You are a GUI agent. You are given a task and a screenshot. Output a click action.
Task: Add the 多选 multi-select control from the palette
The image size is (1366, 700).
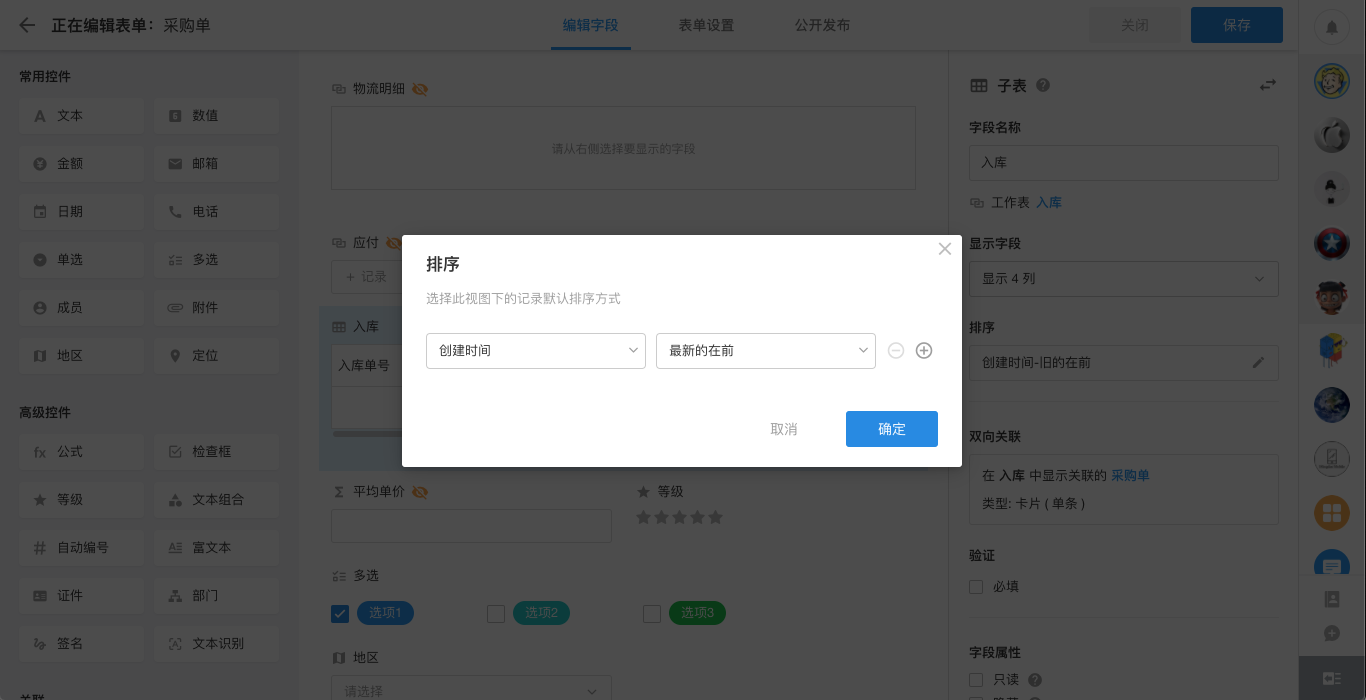[x=216, y=260]
